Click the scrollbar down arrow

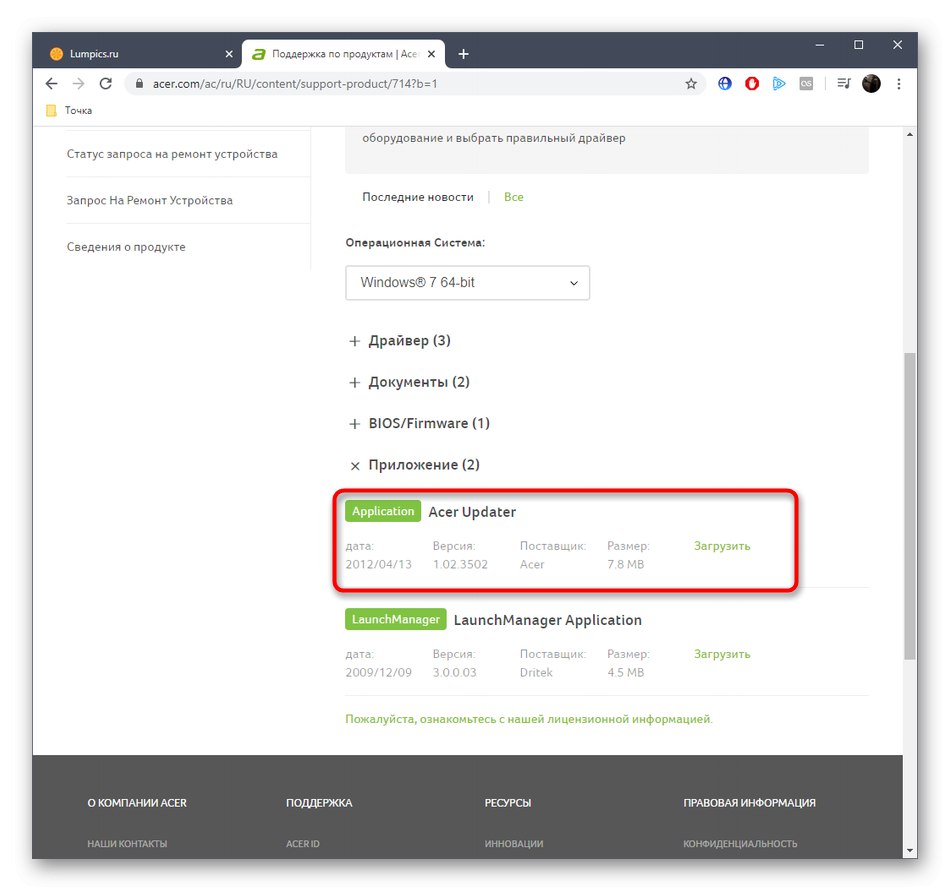(909, 851)
